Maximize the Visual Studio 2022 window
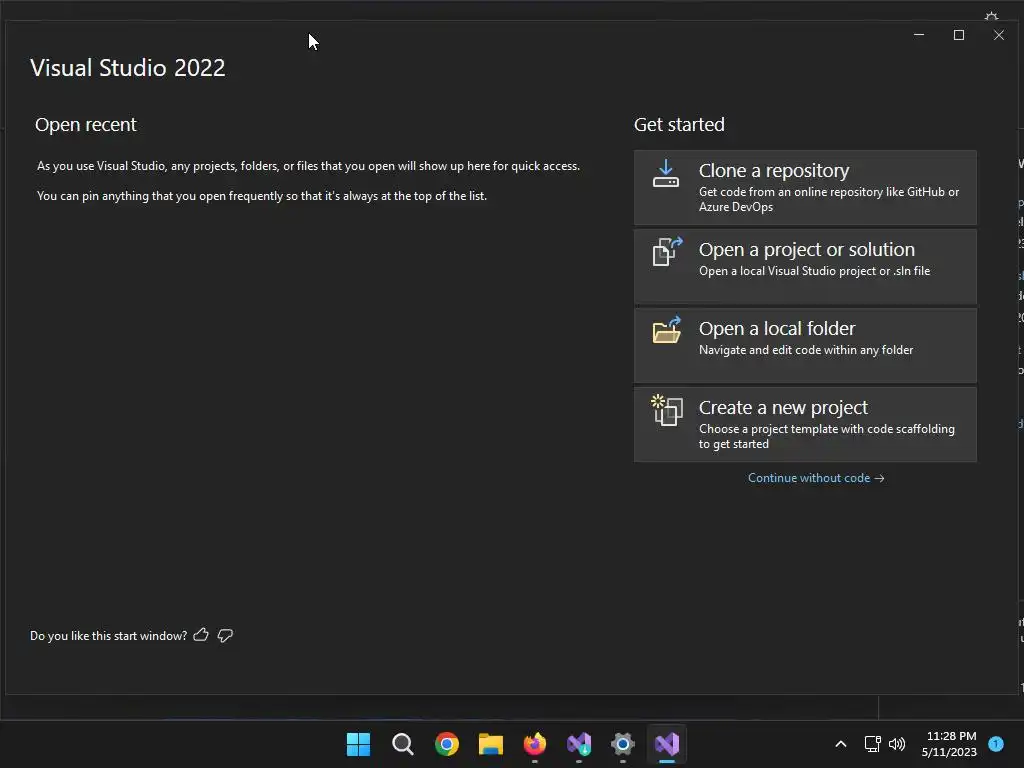Viewport: 1024px width, 768px height. pos(959,35)
